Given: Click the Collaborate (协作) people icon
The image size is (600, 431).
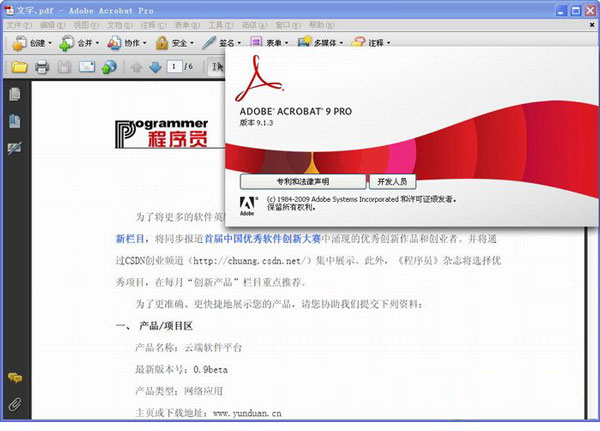Looking at the screenshot, I should pyautogui.click(x=114, y=43).
